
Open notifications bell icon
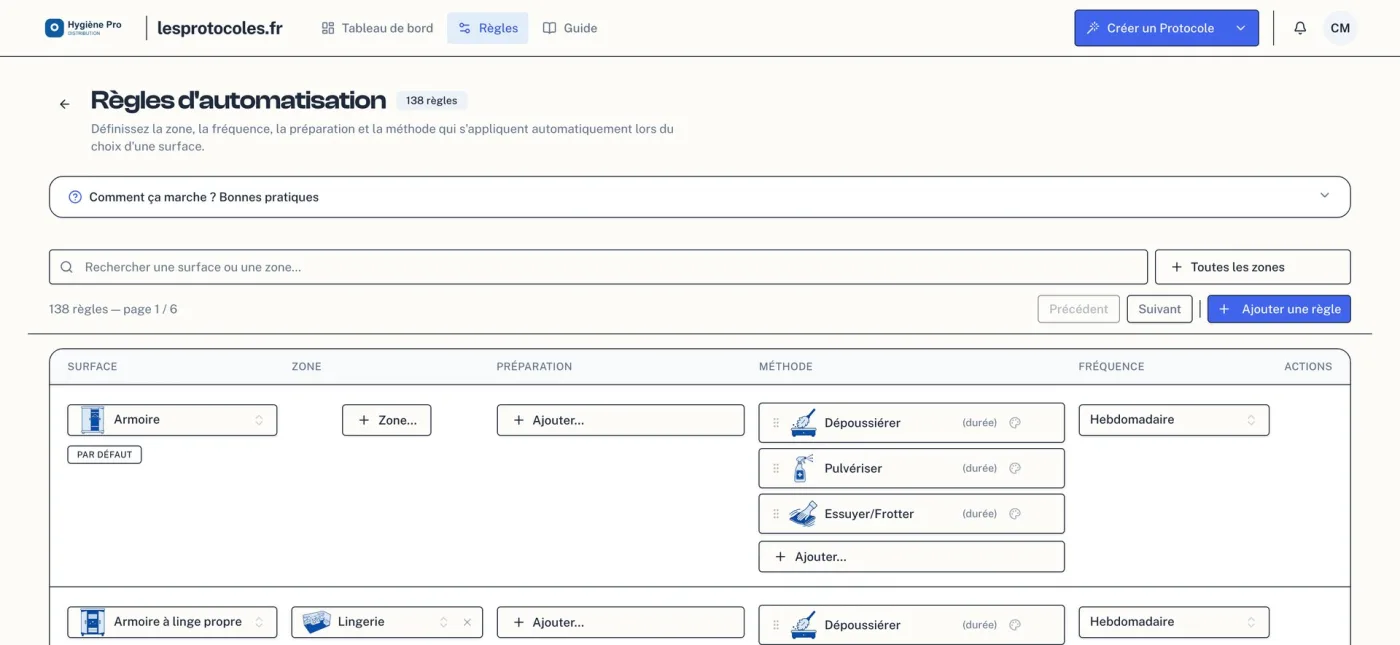pyautogui.click(x=1300, y=28)
